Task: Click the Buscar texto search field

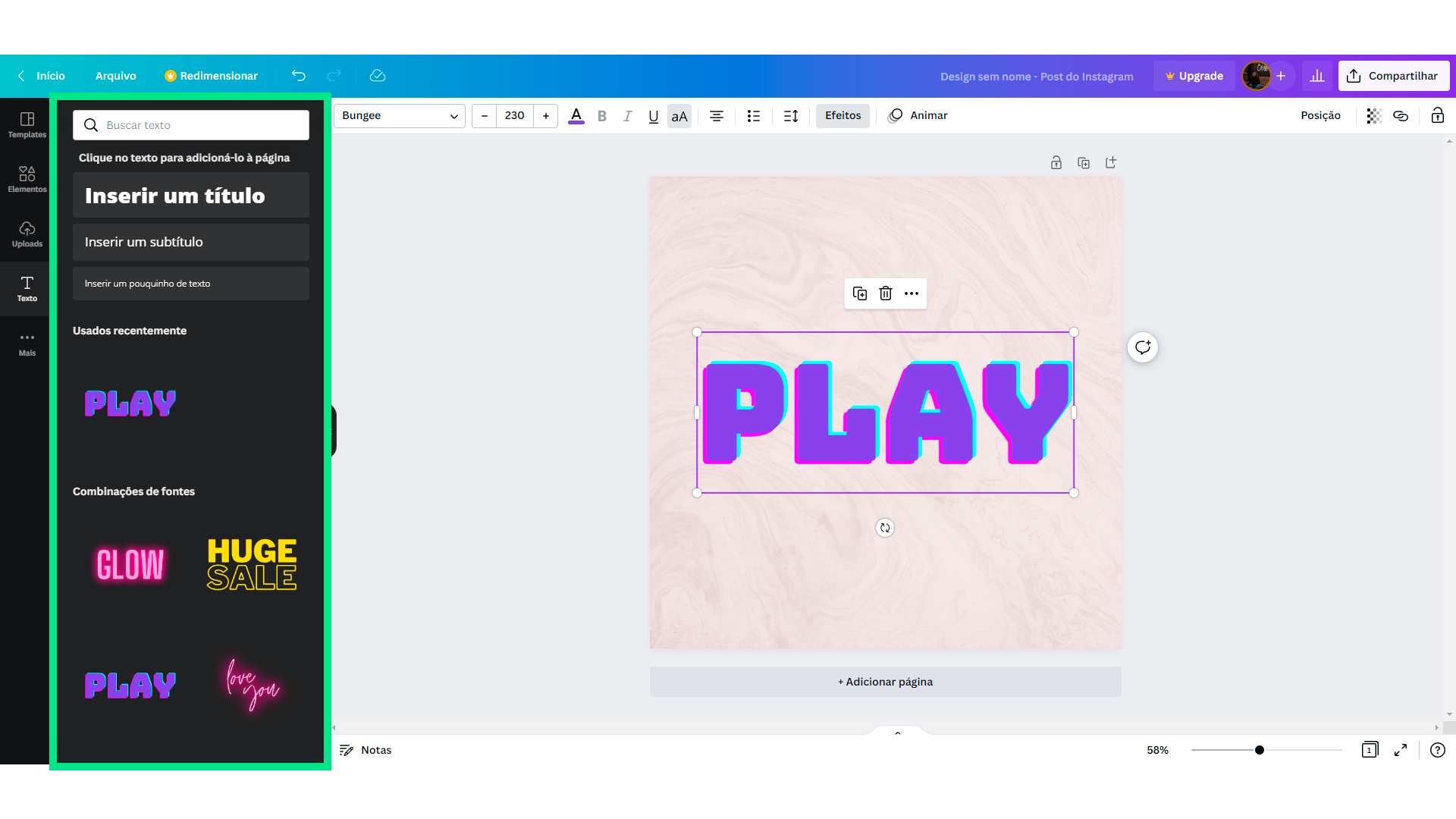Action: coord(191,125)
